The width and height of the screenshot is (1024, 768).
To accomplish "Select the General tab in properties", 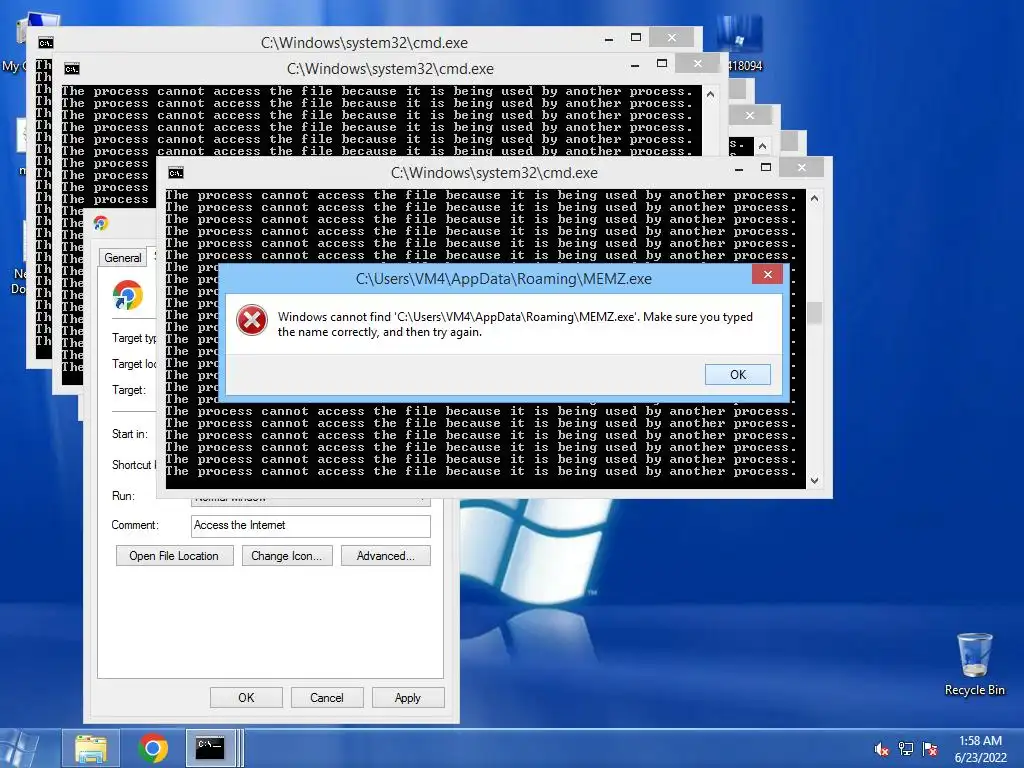I will [123, 257].
